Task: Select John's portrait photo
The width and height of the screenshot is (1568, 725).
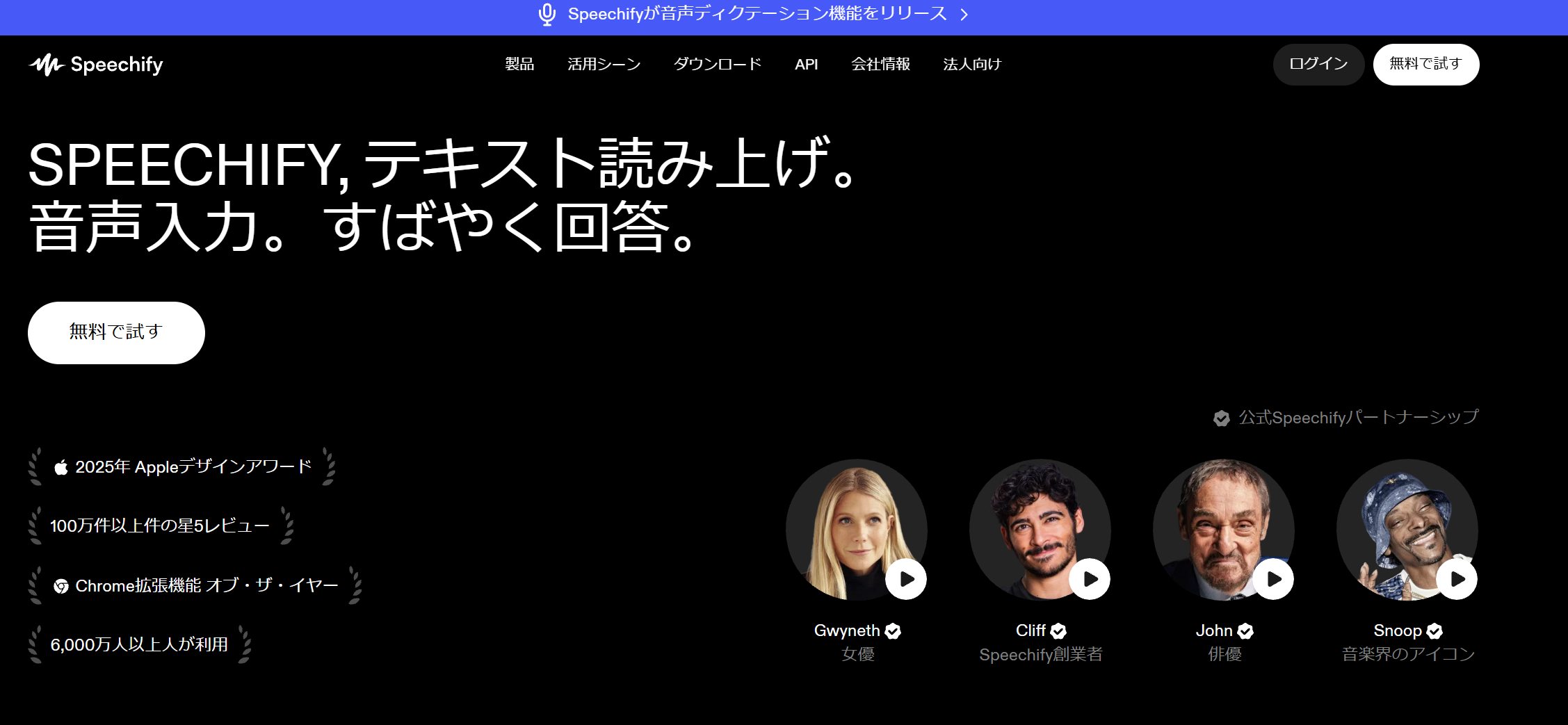Action: click(1224, 530)
